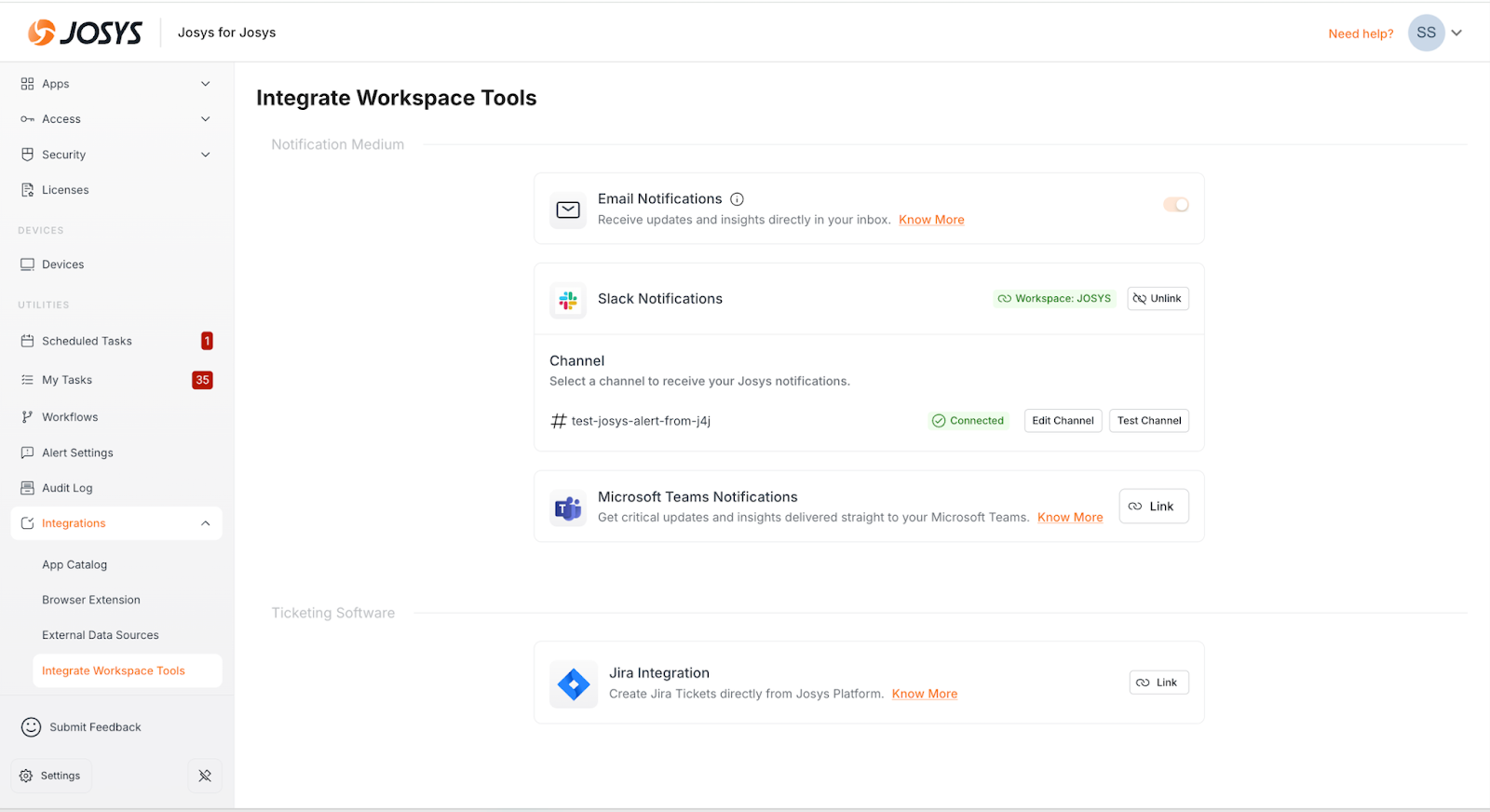Image resolution: width=1490 pixels, height=812 pixels.
Task: Click the Access key icon
Action: coord(27,119)
